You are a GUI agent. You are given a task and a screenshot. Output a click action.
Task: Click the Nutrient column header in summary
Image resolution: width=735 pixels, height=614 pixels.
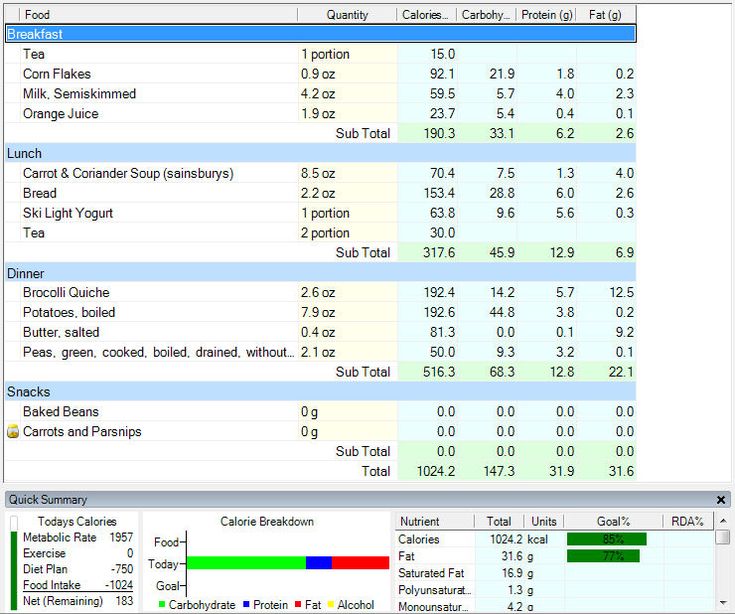click(435, 521)
